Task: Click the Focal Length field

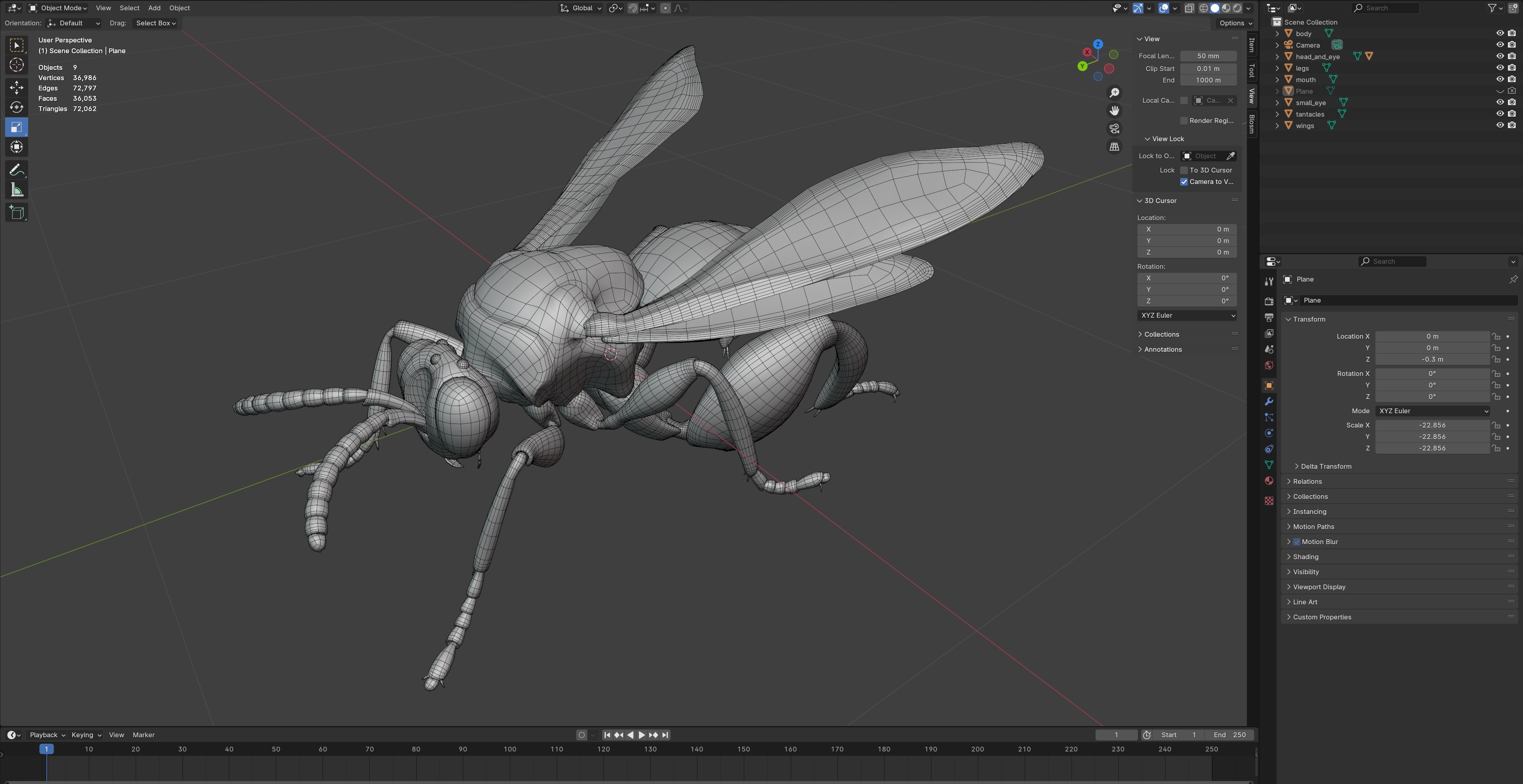Action: click(1208, 56)
